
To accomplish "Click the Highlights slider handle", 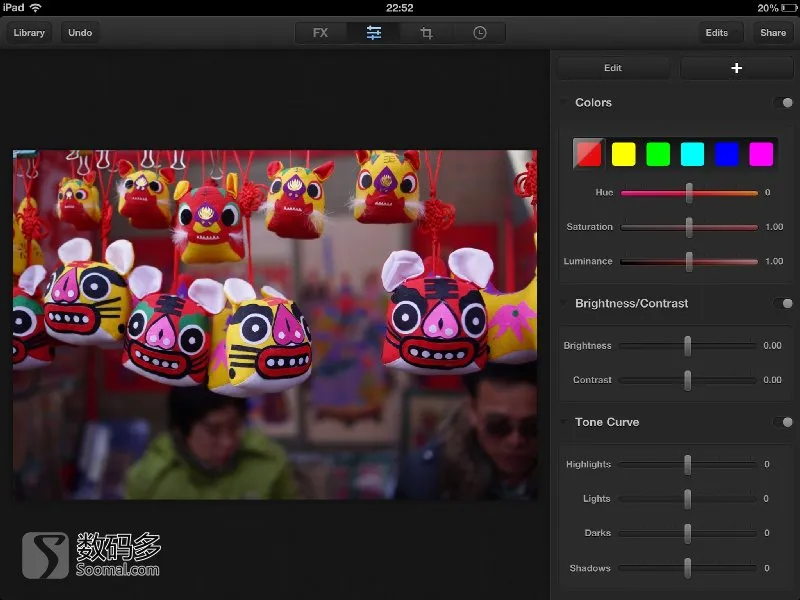I will tap(688, 465).
